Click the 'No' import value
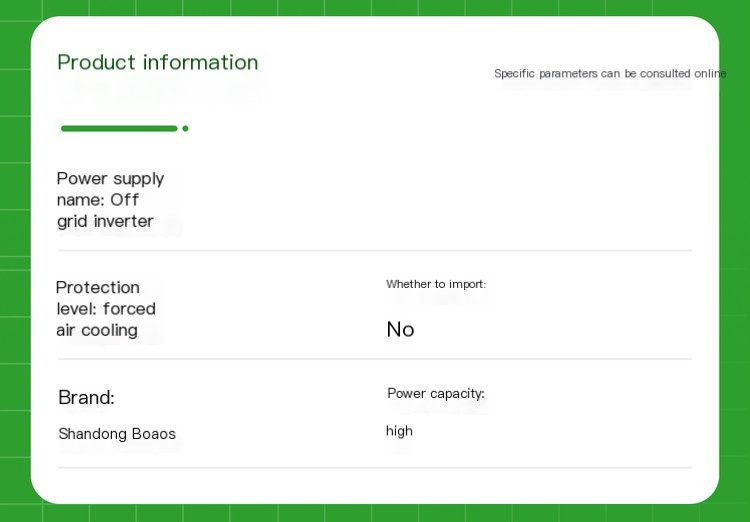Image resolution: width=750 pixels, height=522 pixels. click(400, 330)
